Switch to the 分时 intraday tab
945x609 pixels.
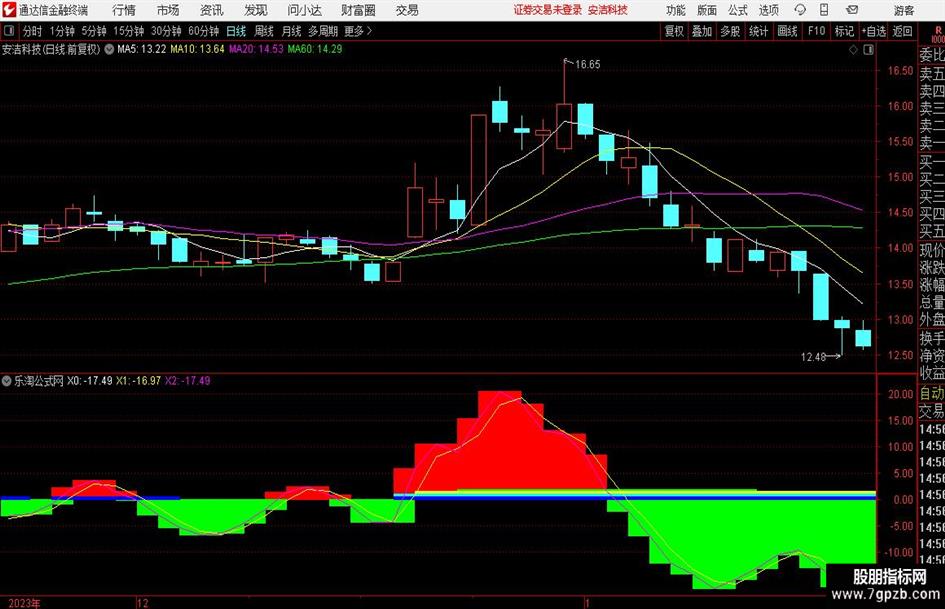point(33,31)
